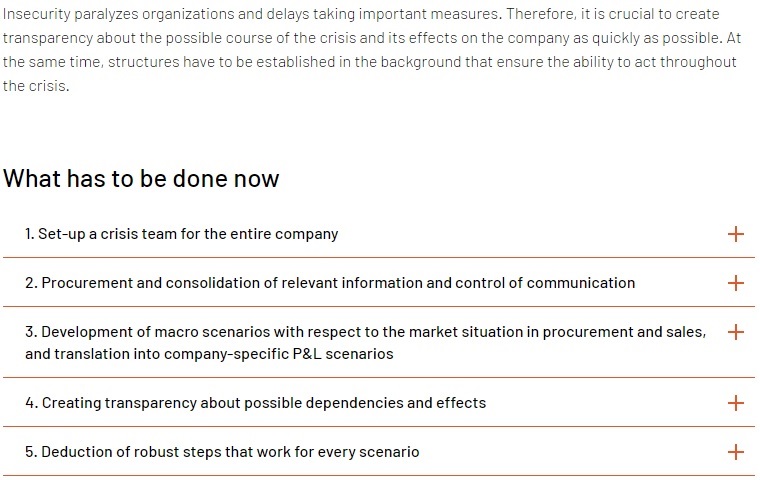Click plus icon next to macro scenarios item

735,332
